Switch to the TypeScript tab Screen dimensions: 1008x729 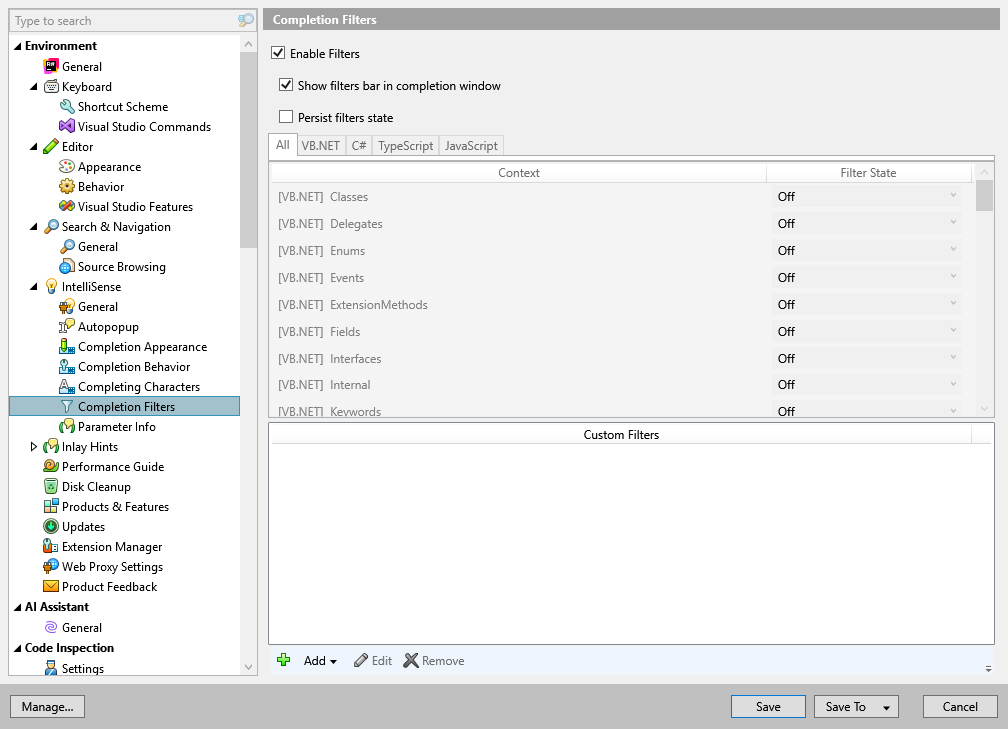[404, 145]
